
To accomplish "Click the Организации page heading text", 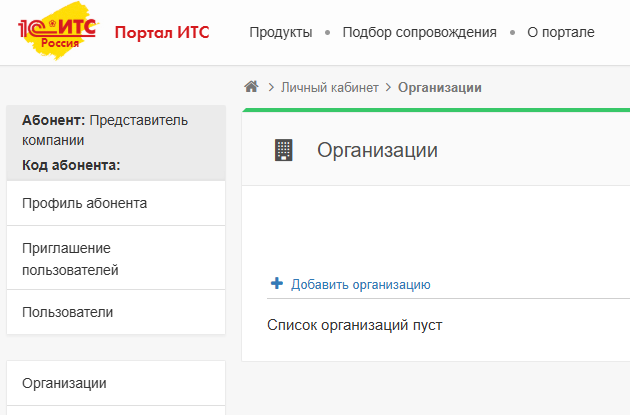I will pos(377,150).
